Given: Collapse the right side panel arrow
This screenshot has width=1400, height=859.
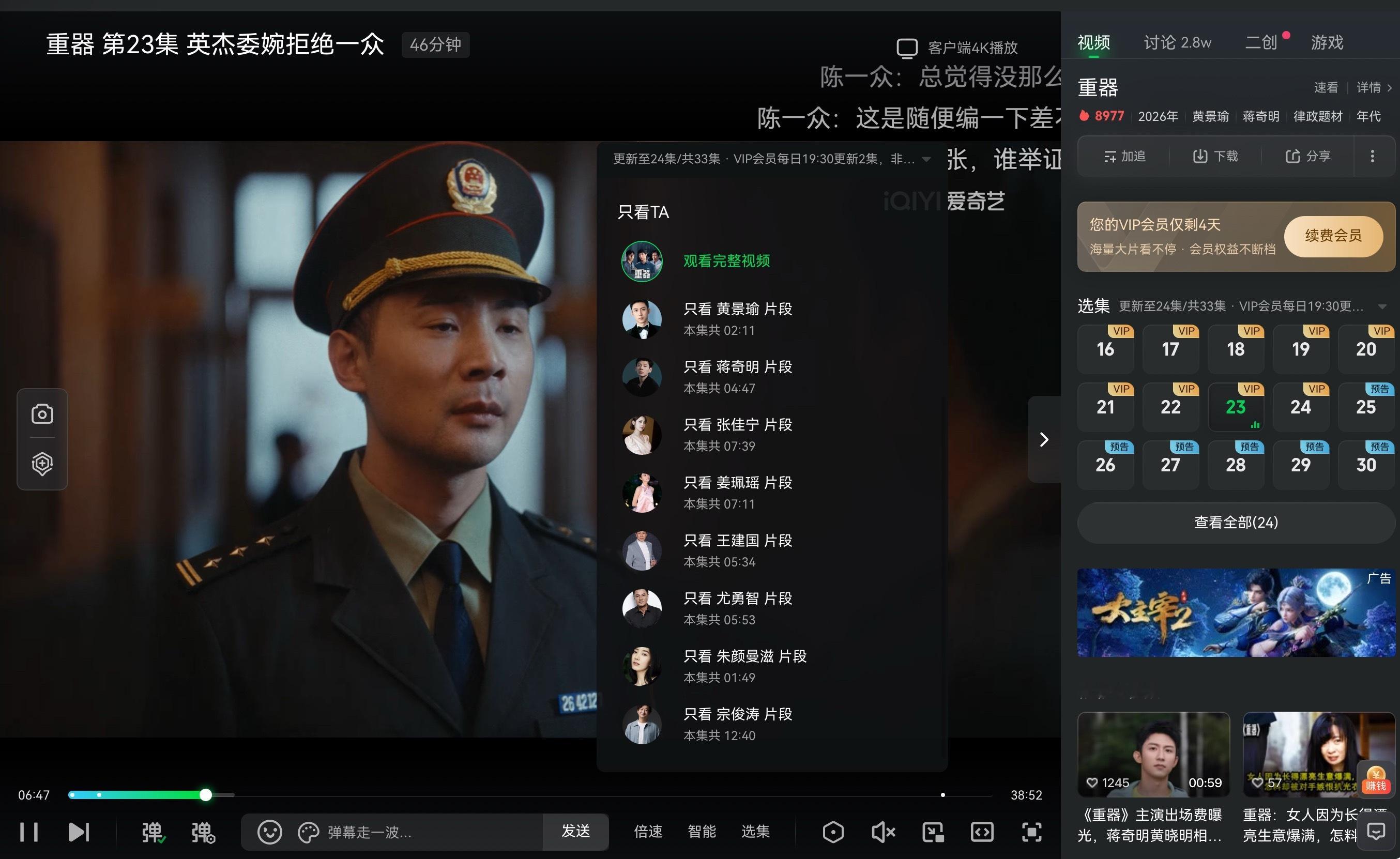Looking at the screenshot, I should tap(1044, 439).
